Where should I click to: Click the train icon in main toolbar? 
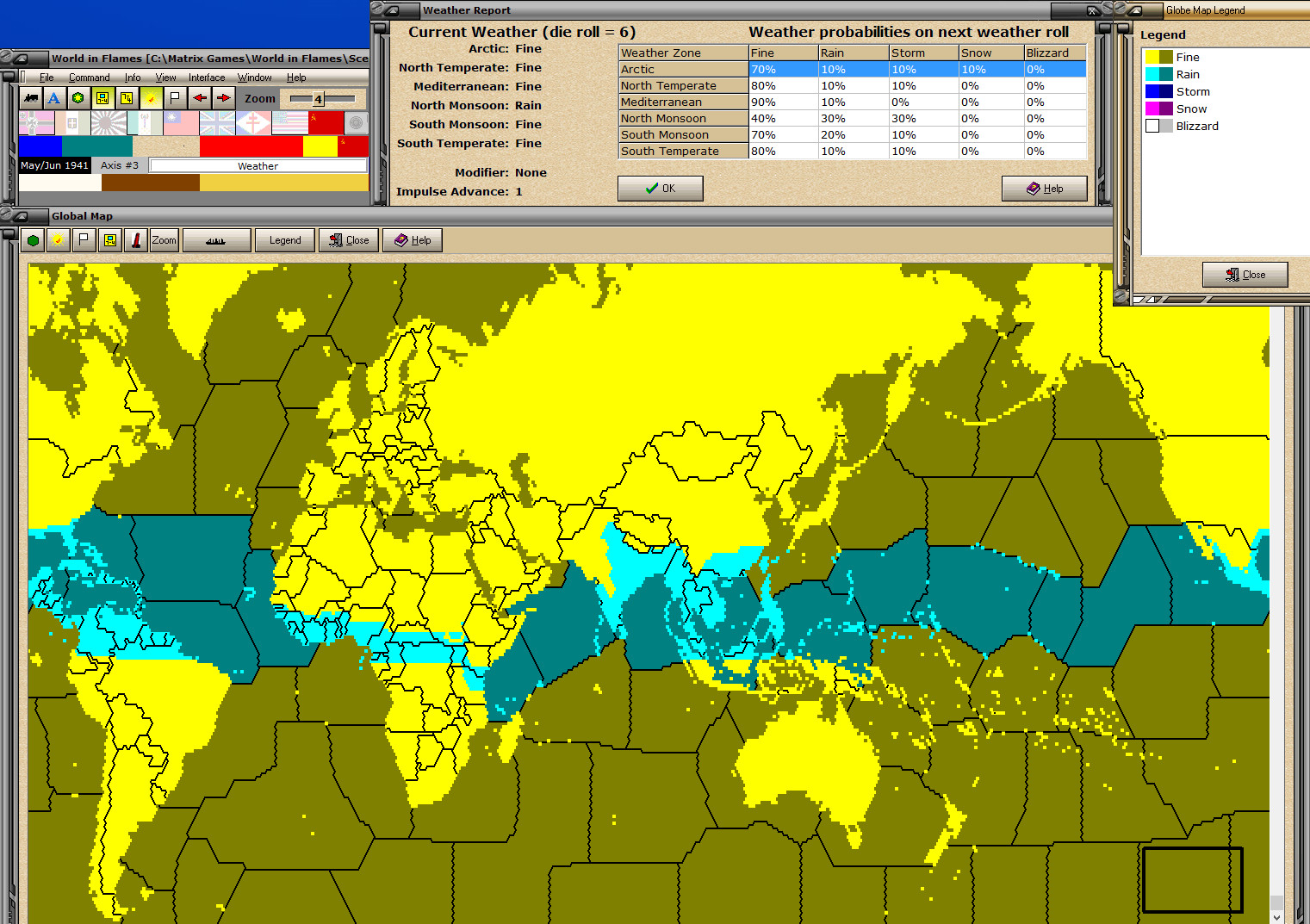pos(31,98)
